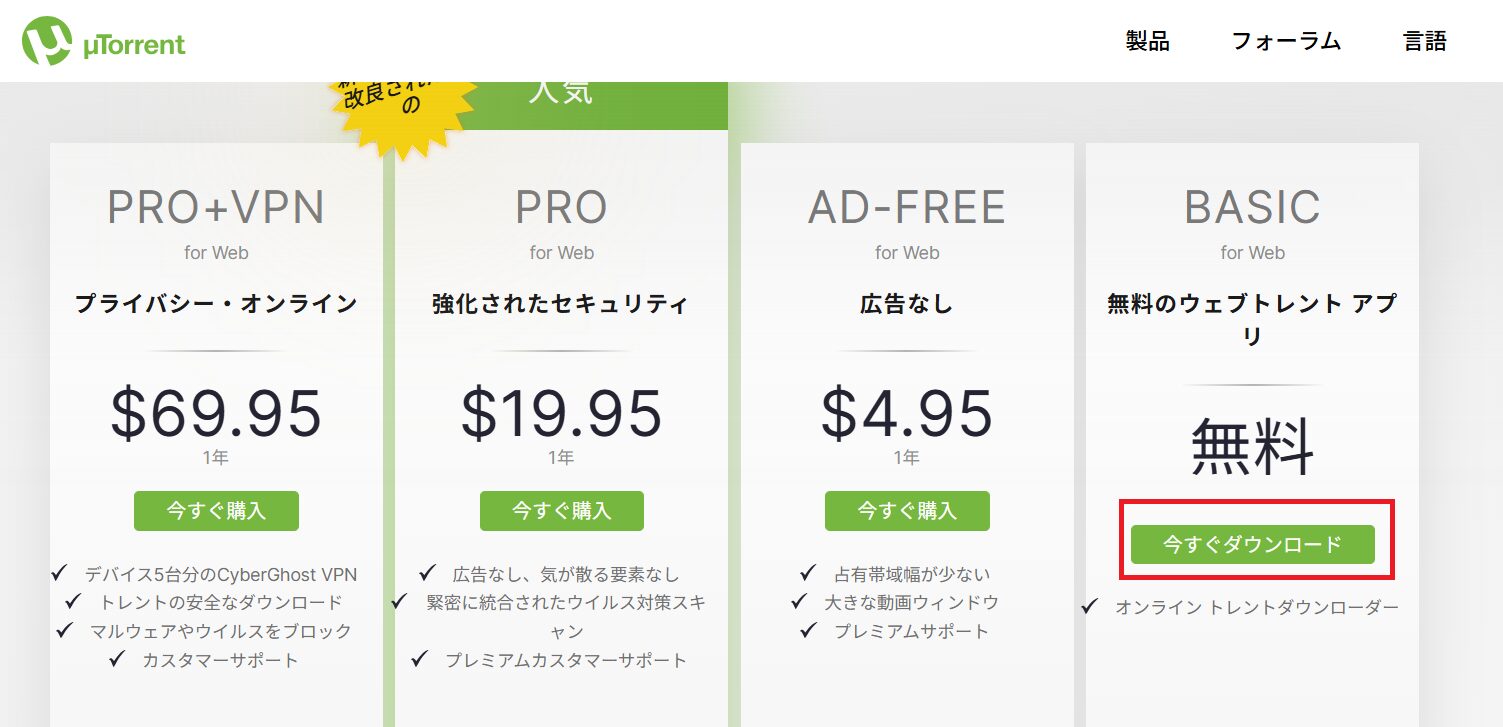The width and height of the screenshot is (1503, 727).
Task: Go to the フォーラム link
Action: [1285, 41]
